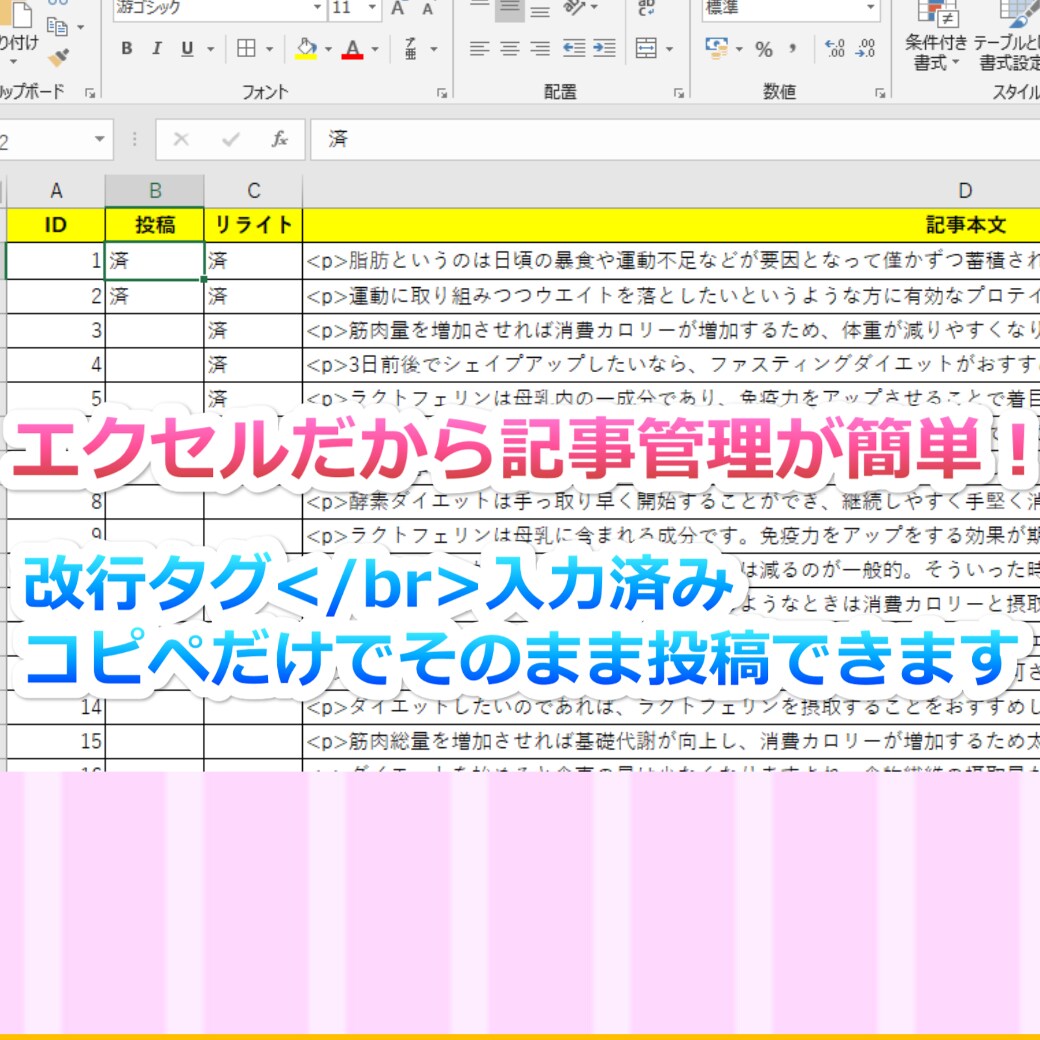
Task: Click the リライト header cell
Action: 253,225
